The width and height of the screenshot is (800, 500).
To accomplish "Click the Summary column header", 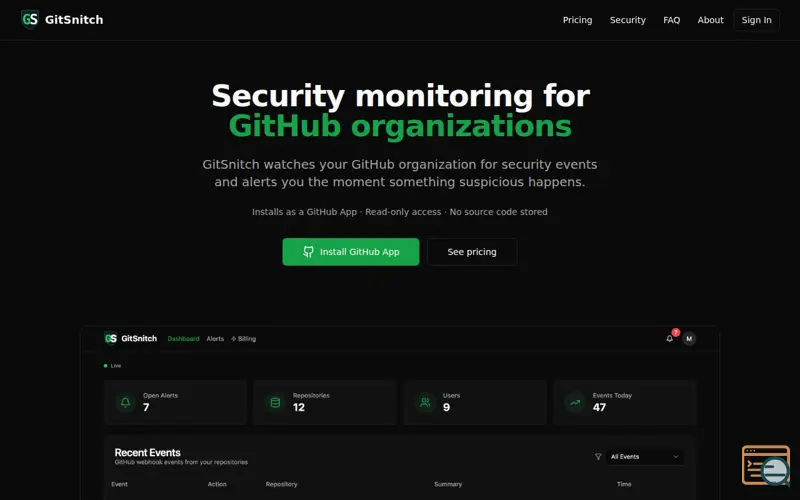I will click(x=448, y=484).
